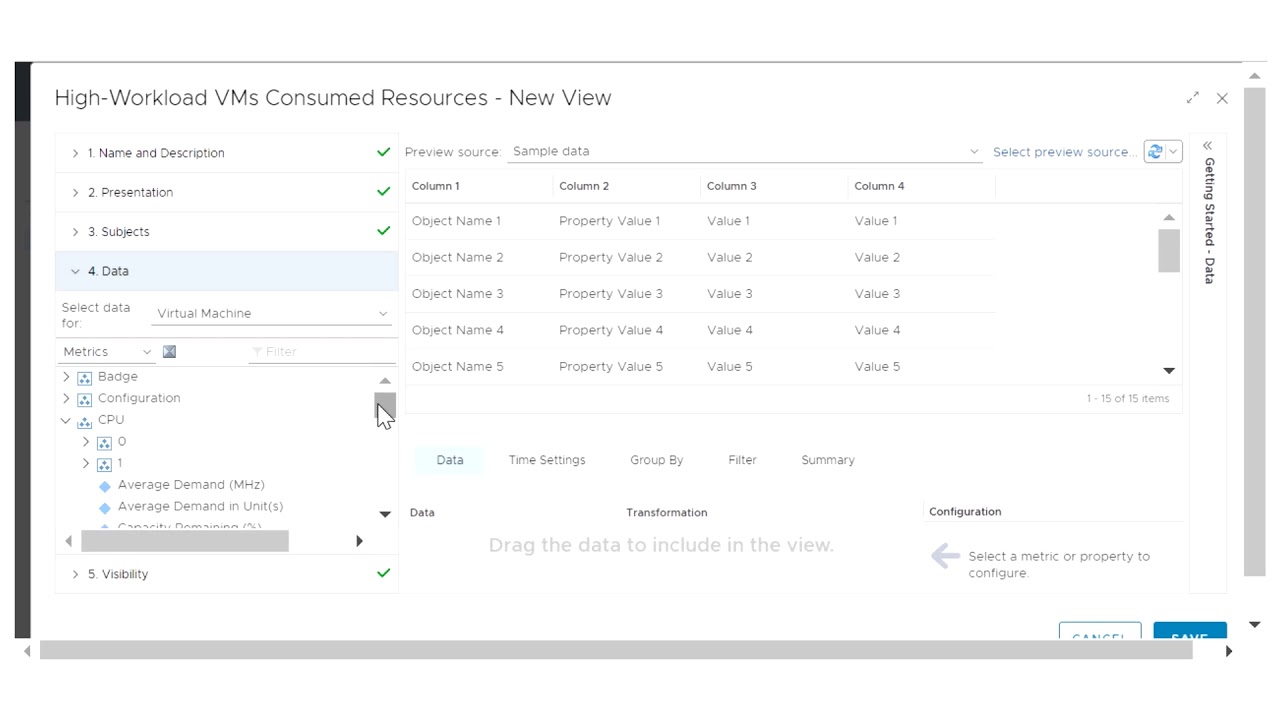
Task: Open the Preview source dropdown
Action: point(744,152)
